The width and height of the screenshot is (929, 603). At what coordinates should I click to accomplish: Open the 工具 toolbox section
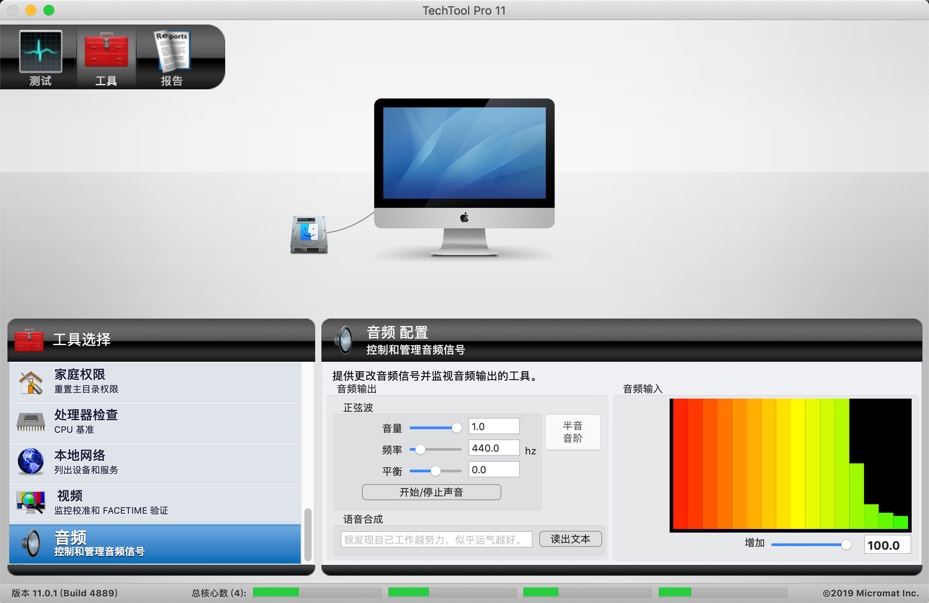click(x=106, y=58)
